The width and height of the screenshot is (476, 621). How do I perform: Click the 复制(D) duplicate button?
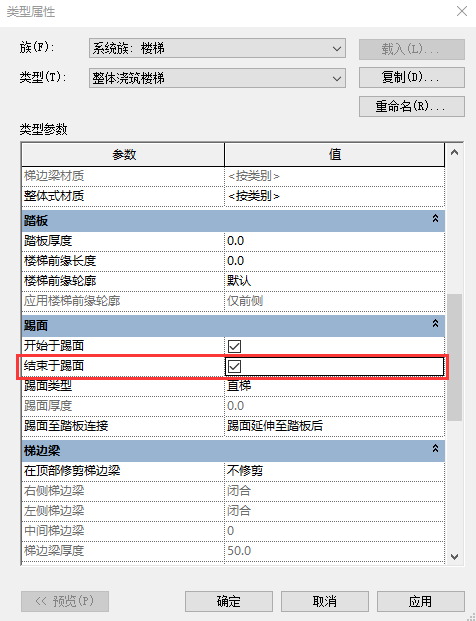[411, 77]
